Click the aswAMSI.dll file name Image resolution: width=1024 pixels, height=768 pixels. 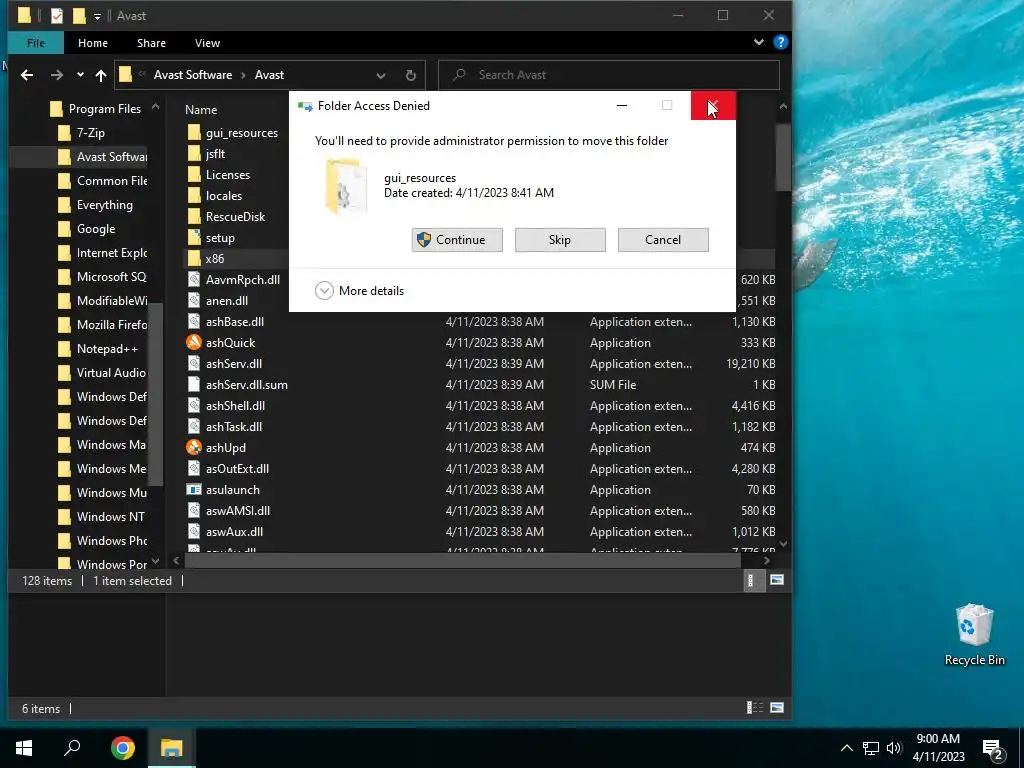[x=238, y=511]
